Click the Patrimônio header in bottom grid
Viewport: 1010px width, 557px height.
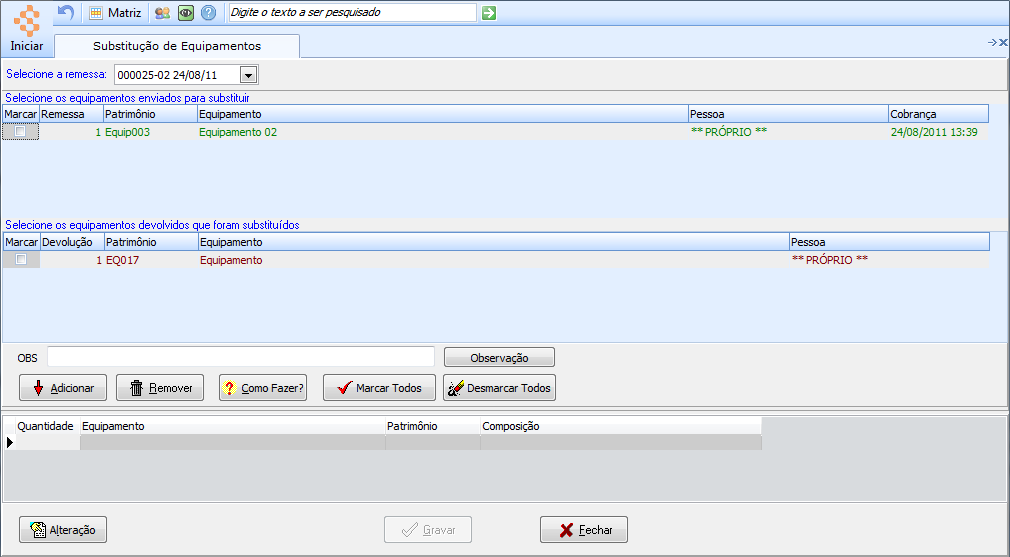433,426
